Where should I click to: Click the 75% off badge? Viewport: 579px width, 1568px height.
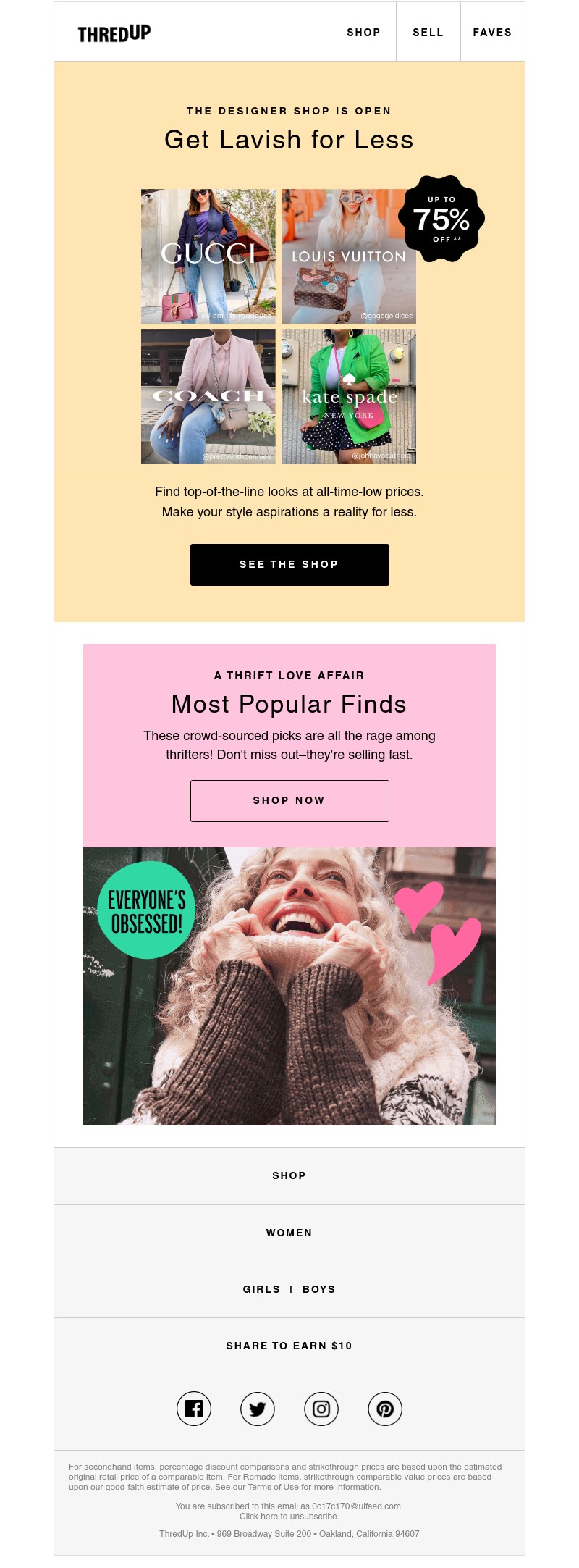click(x=441, y=219)
